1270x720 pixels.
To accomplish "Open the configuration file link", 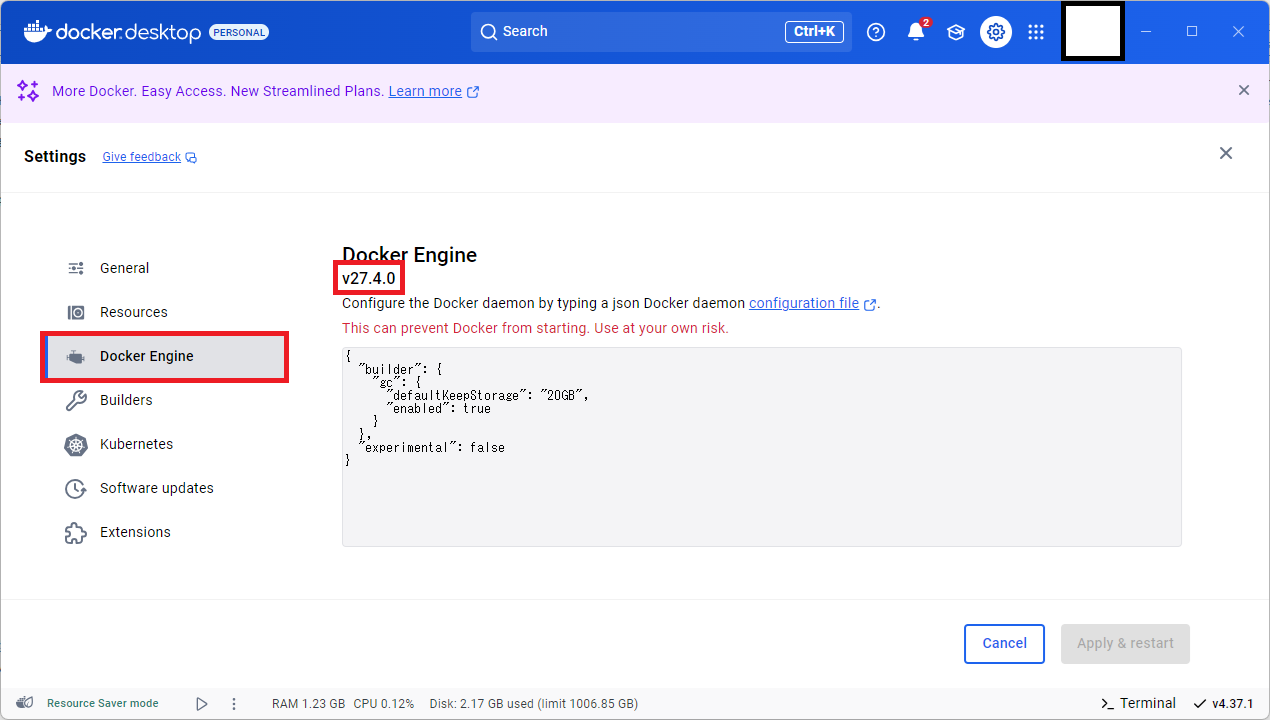I will tap(805, 303).
